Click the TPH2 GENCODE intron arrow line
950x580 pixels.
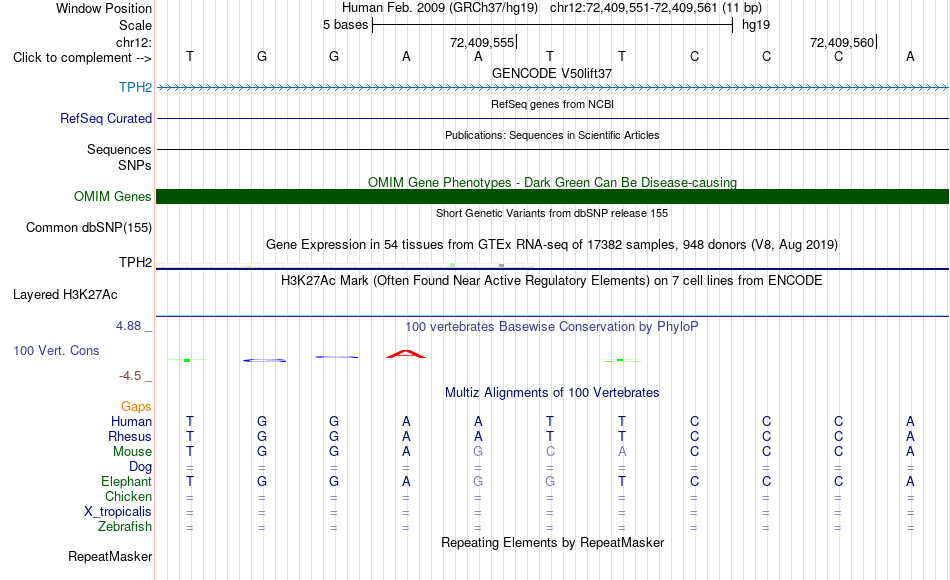(553, 88)
